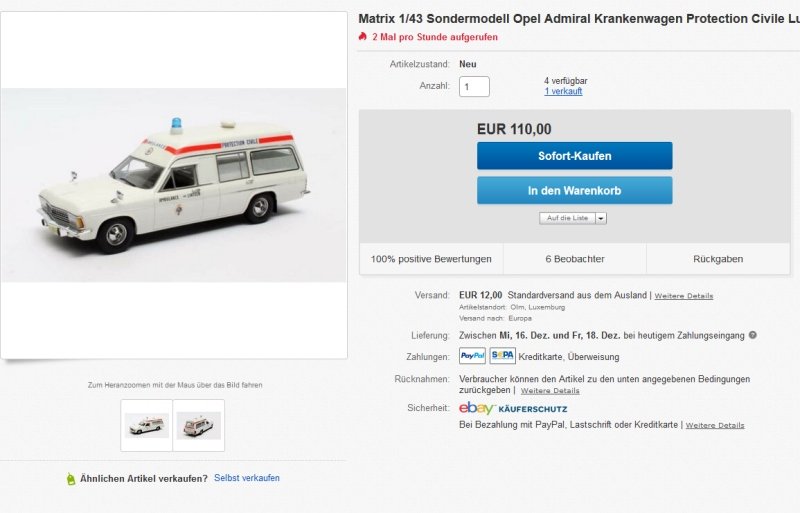Click the green price tag icon
Viewport: 800px width, 513px height.
tap(70, 479)
